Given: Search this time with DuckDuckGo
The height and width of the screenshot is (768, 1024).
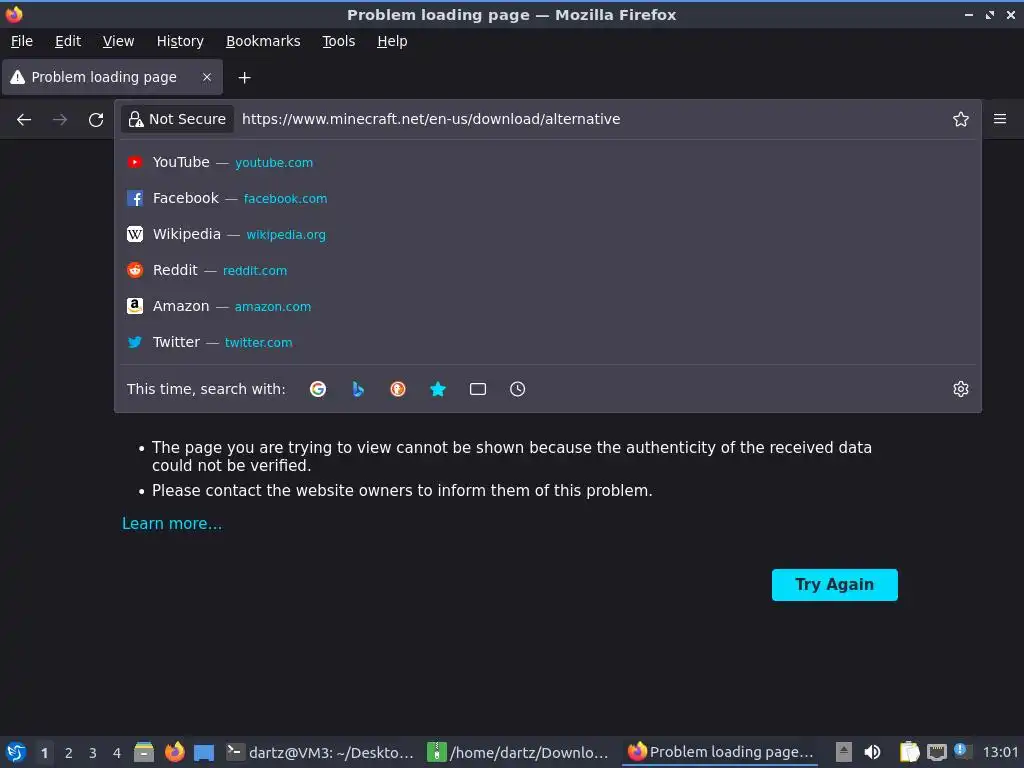Looking at the screenshot, I should coord(398,389).
